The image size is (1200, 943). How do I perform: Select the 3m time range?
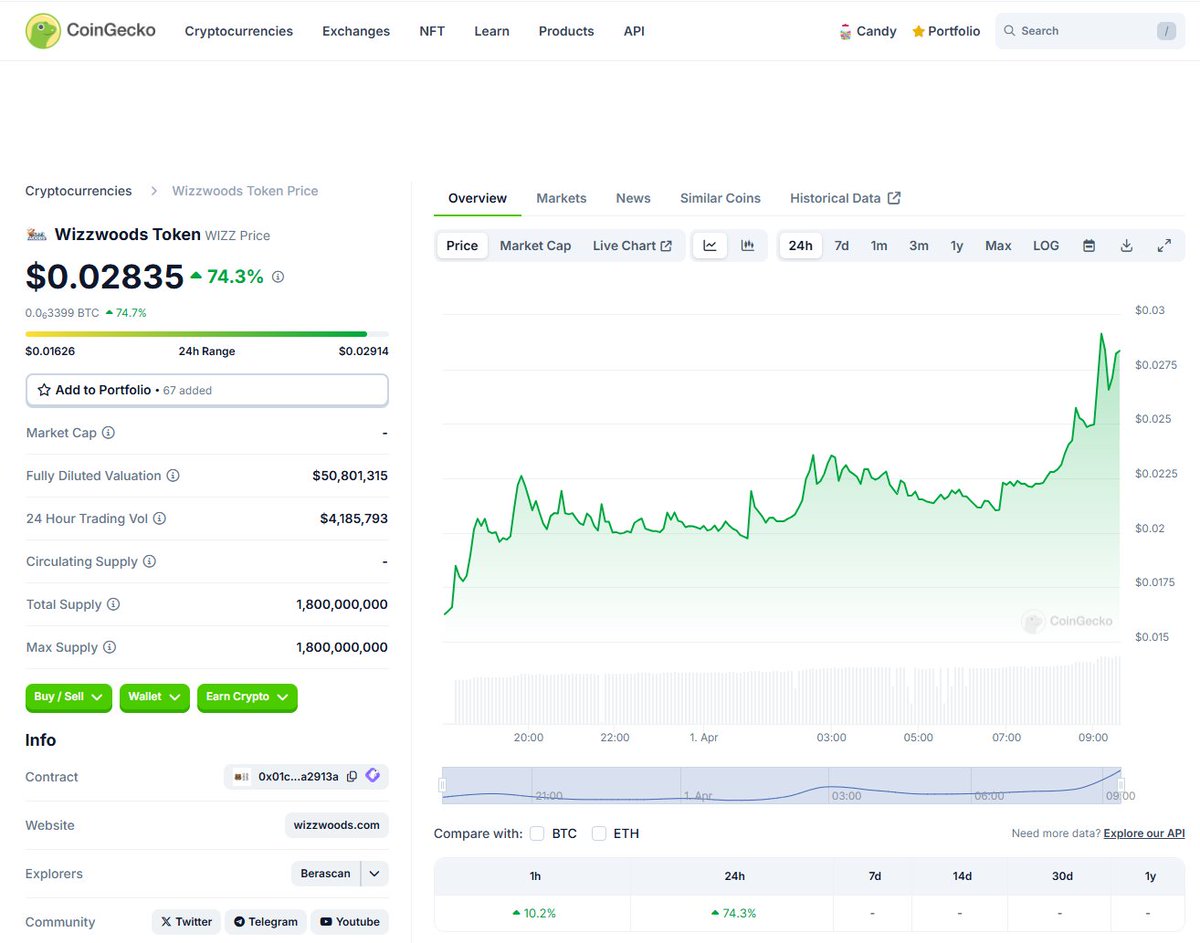coord(918,245)
